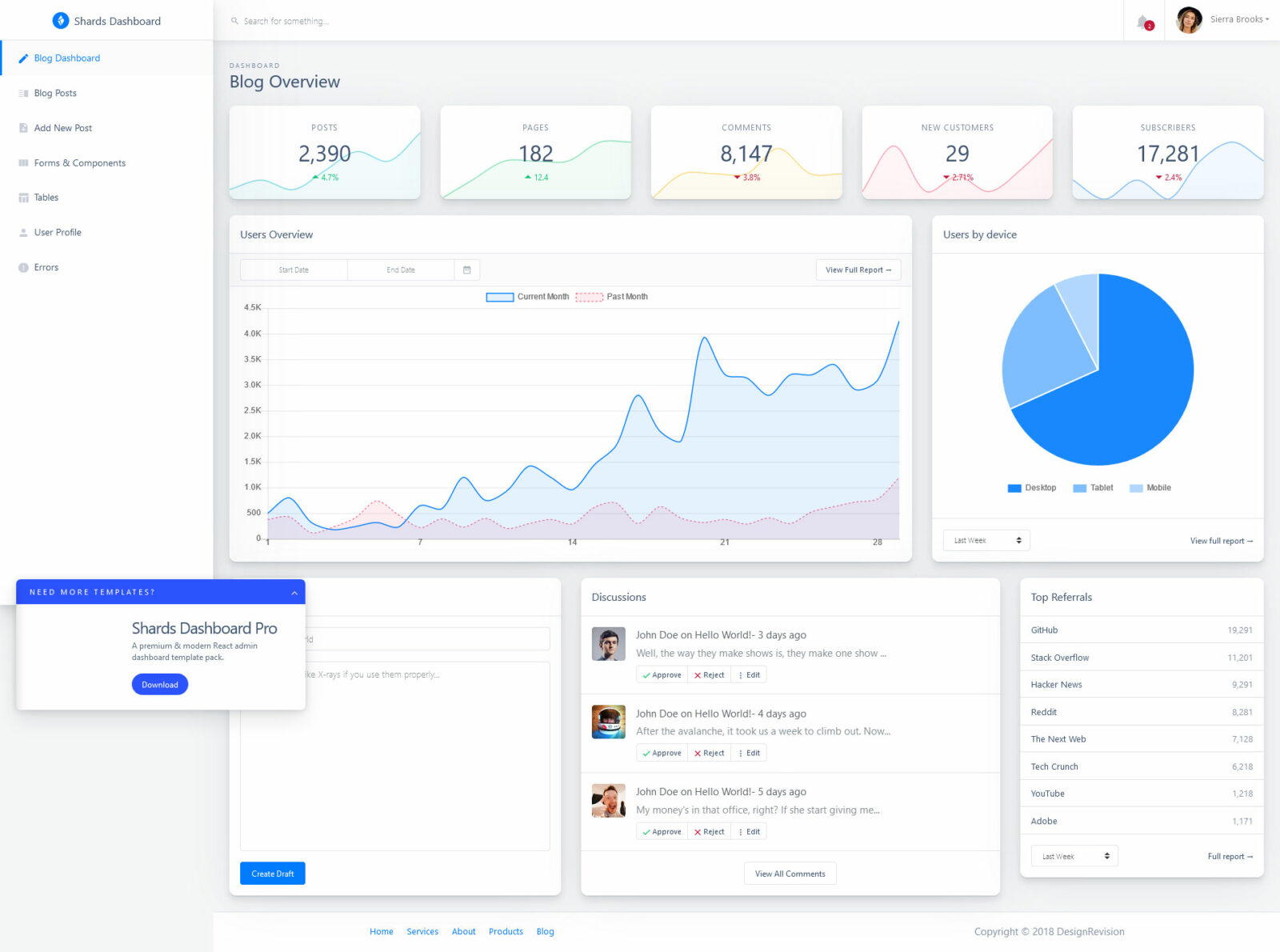This screenshot has width=1280, height=952.
Task: Open the notifications bell icon
Action: pos(1140,21)
